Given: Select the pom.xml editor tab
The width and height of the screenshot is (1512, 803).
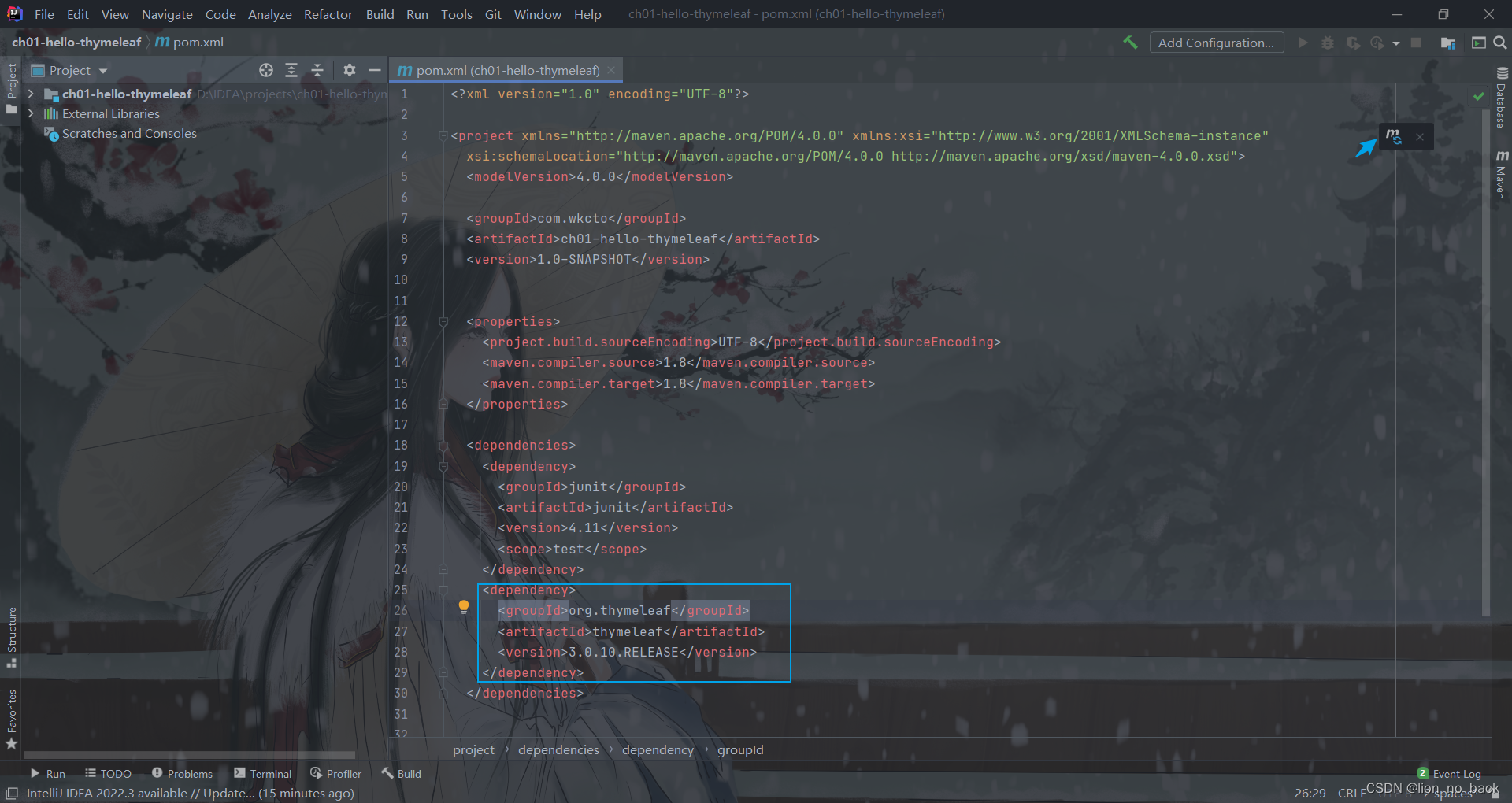Looking at the screenshot, I should pos(507,70).
